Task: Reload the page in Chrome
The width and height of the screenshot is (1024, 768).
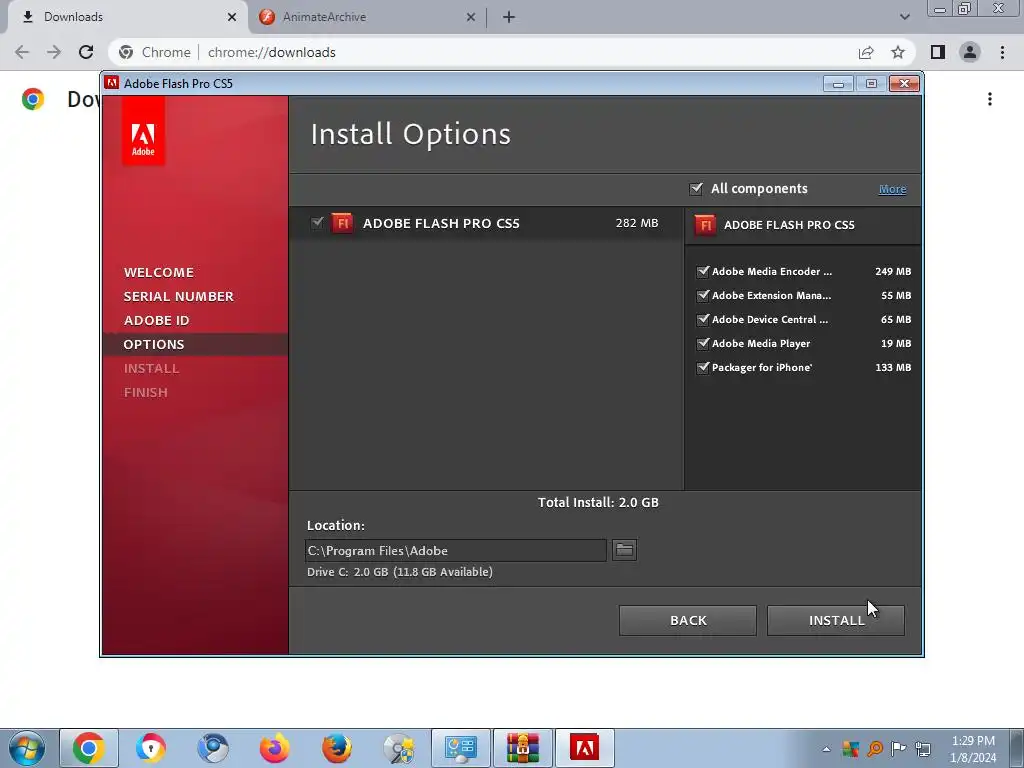Action: [x=86, y=52]
